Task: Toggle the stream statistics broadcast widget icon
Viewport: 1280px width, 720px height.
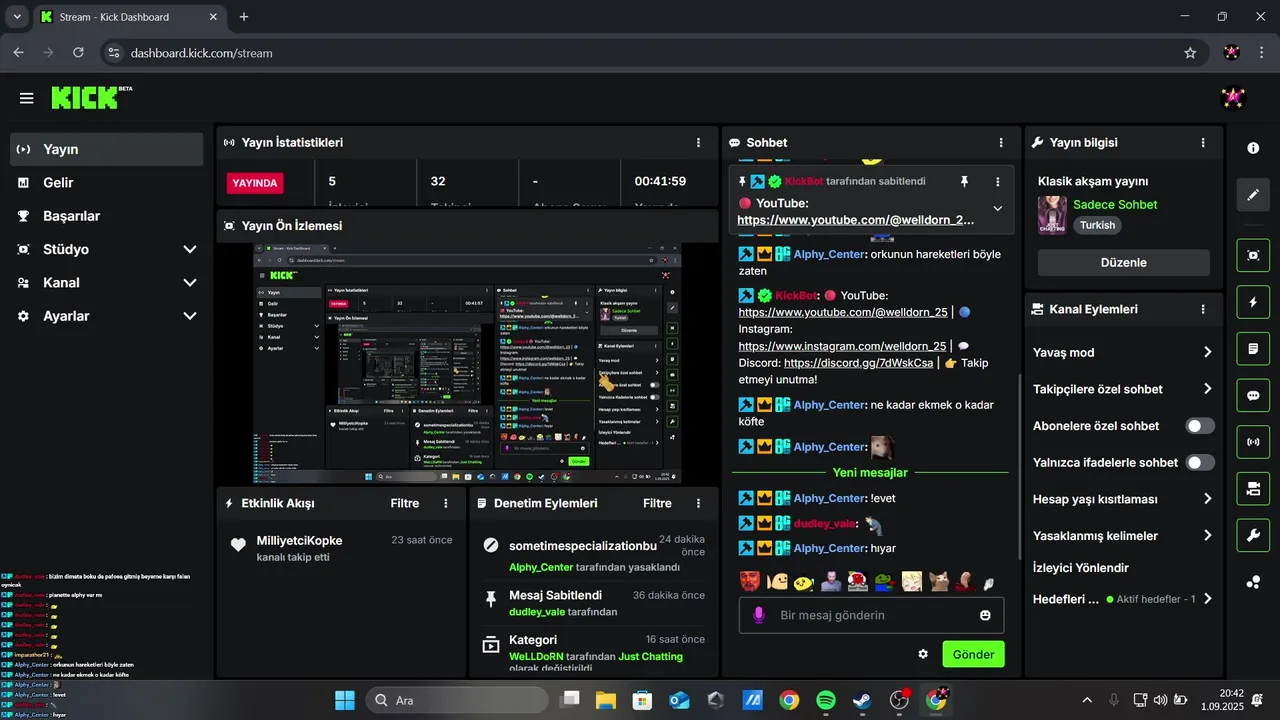Action: [1253, 442]
